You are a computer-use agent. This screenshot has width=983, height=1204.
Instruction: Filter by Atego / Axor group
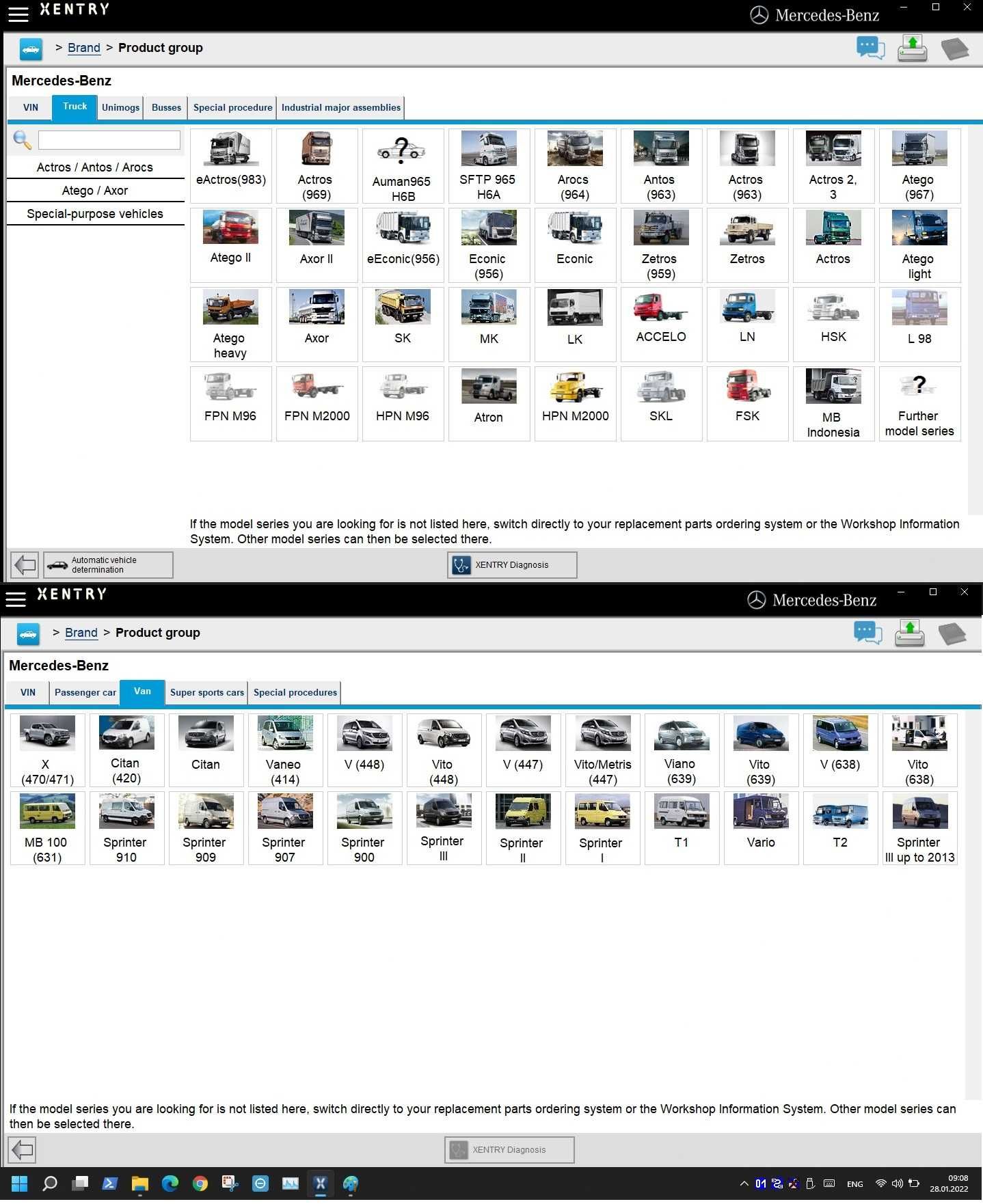click(x=95, y=191)
